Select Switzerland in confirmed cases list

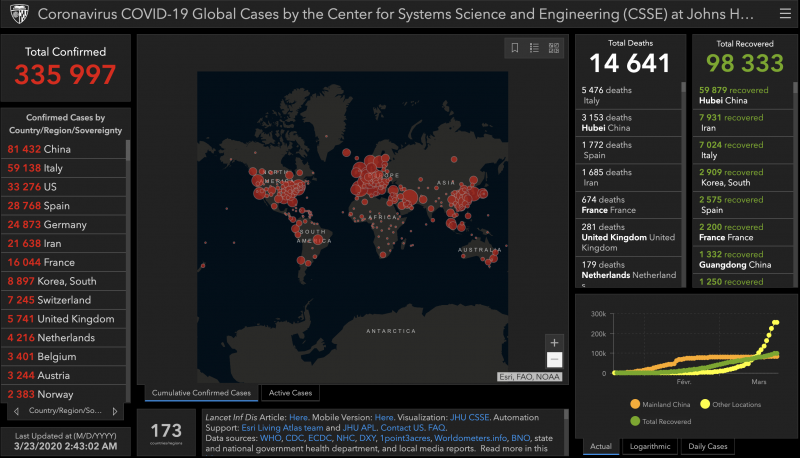pyautogui.click(x=64, y=300)
